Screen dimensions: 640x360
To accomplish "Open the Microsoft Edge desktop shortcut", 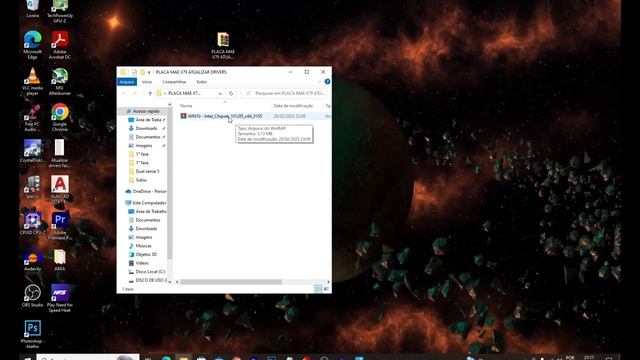I will click(x=32, y=45).
